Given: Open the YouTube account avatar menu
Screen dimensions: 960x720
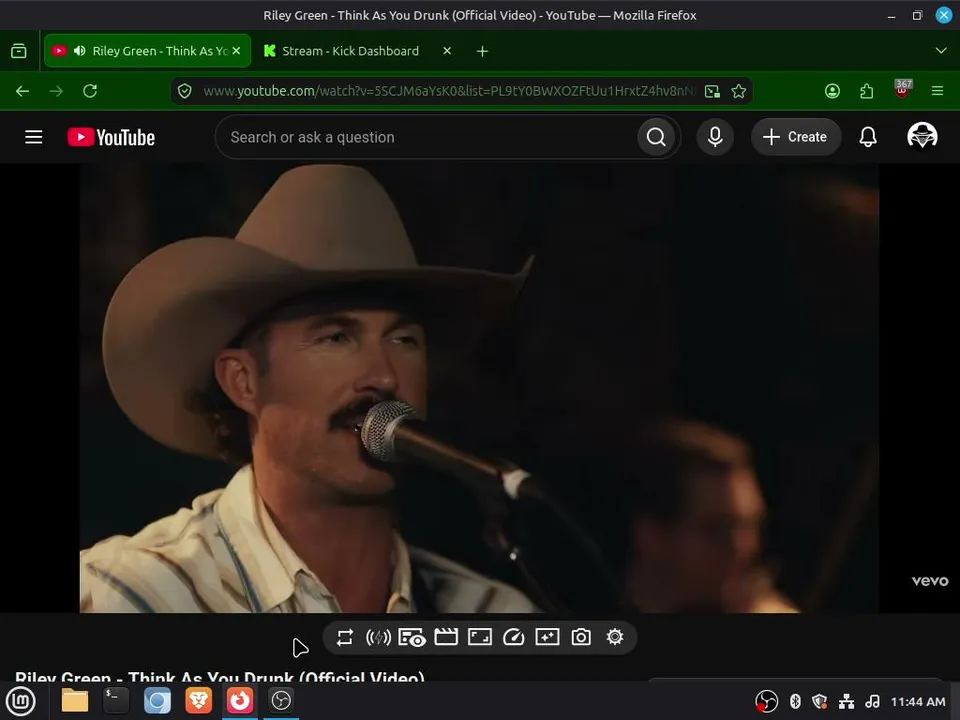Looking at the screenshot, I should pos(922,136).
